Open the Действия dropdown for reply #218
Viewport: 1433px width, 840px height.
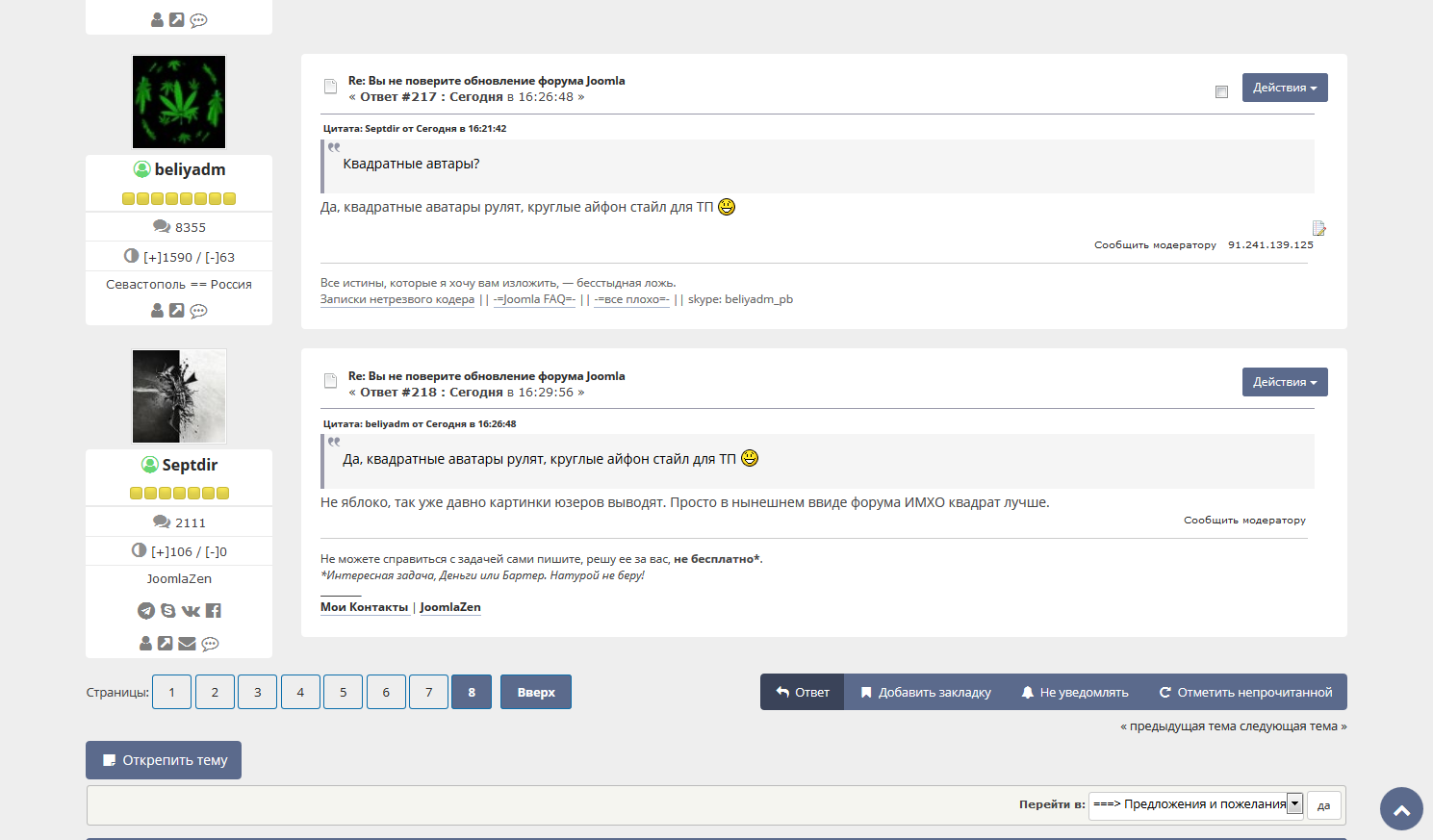coord(1285,382)
